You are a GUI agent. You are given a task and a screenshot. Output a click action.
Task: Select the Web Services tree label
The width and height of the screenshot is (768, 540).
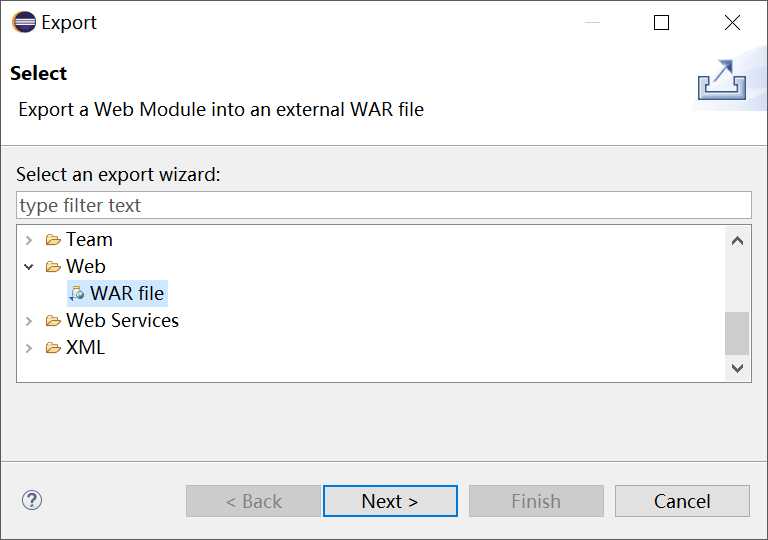pyautogui.click(x=122, y=320)
